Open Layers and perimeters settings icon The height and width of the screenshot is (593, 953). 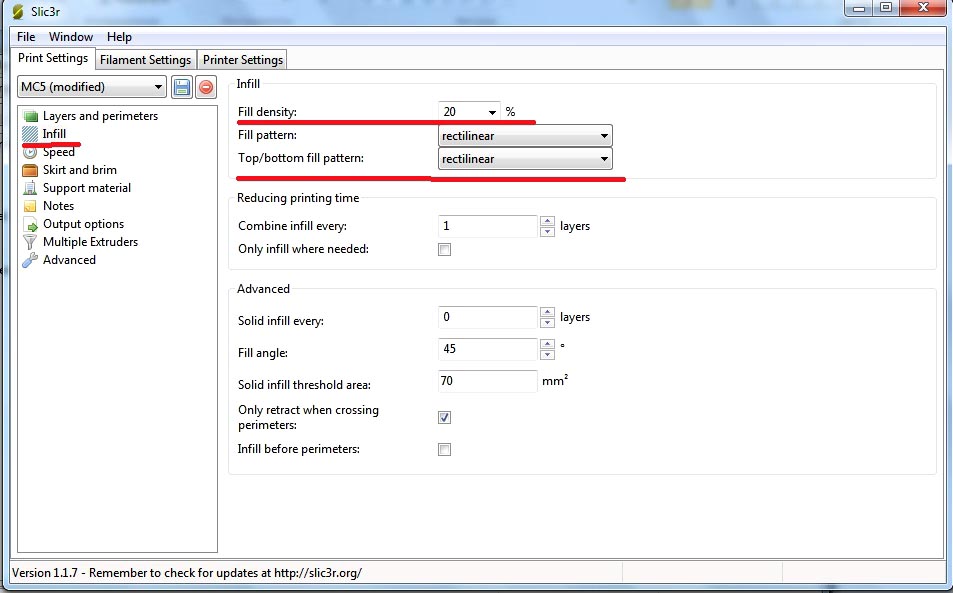click(30, 115)
